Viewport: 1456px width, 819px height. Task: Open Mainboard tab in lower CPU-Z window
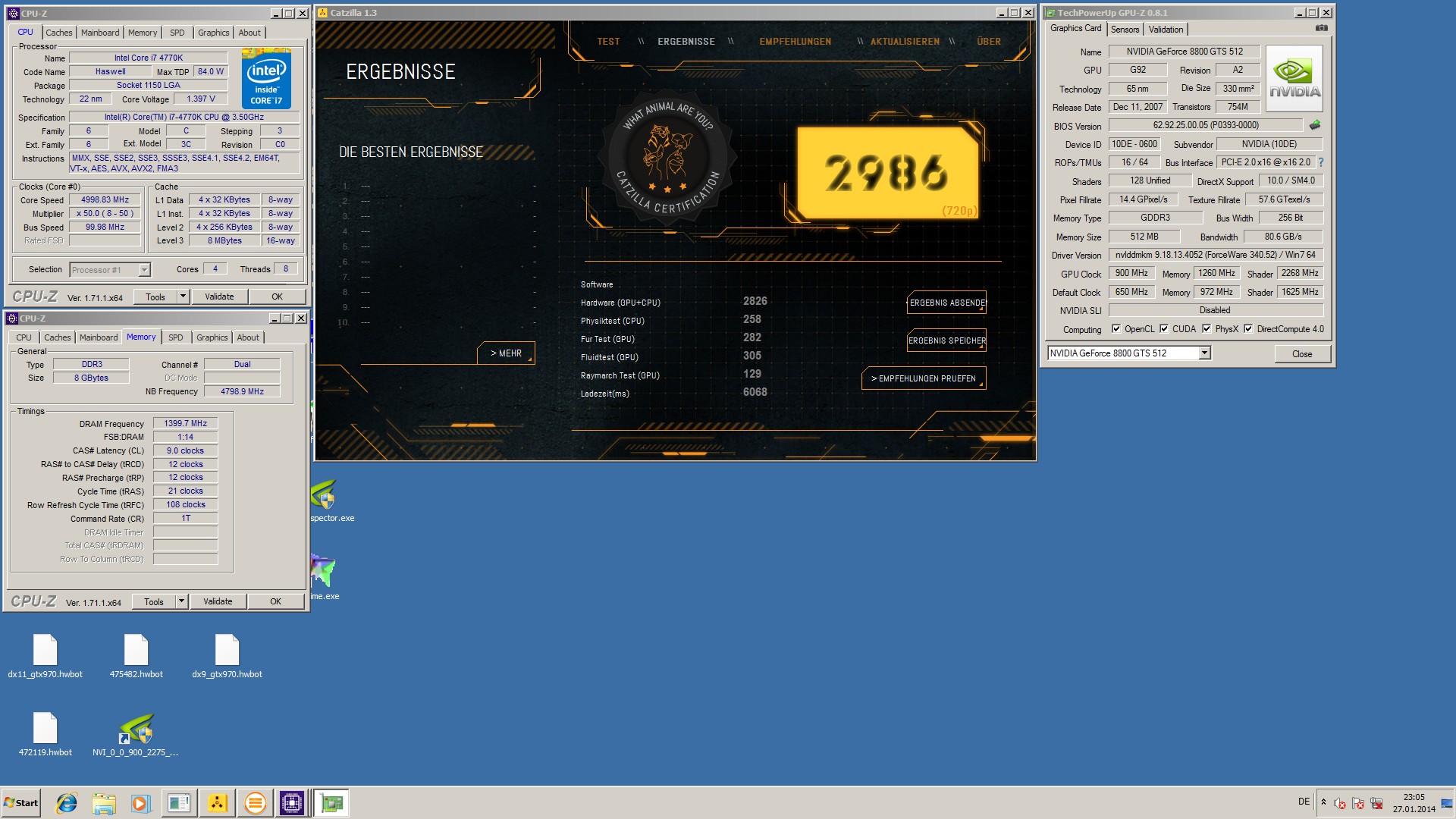99,337
